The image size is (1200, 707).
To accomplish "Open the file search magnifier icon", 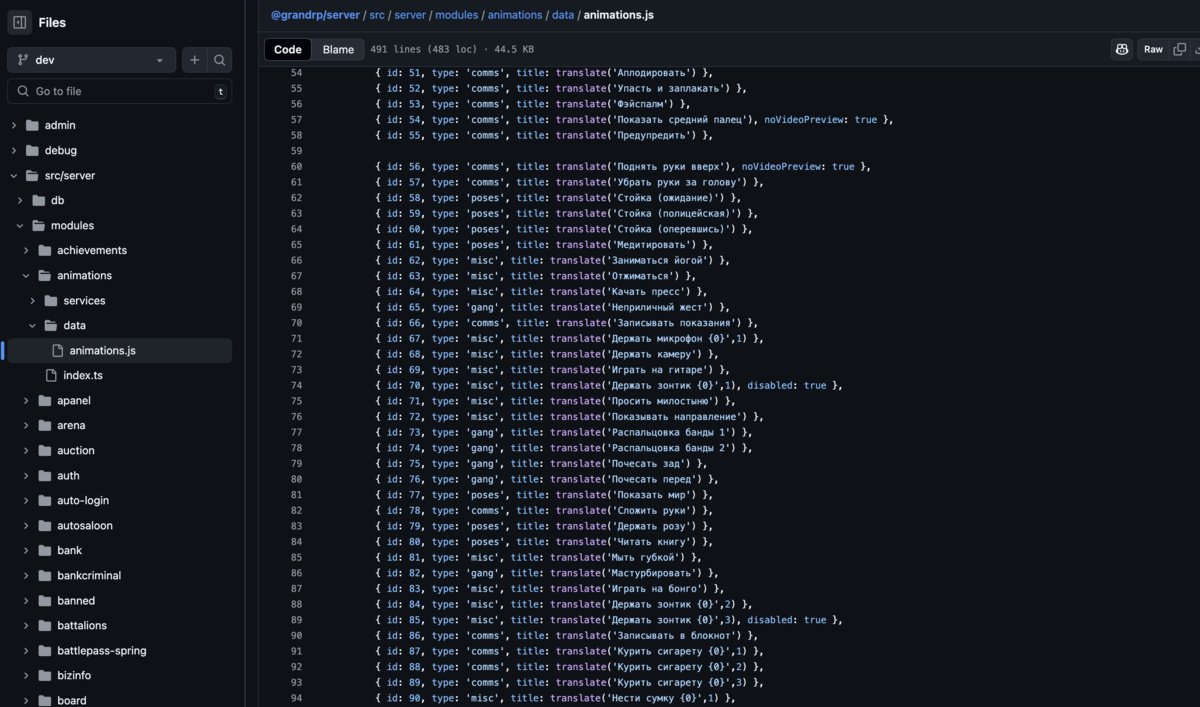I will coord(219,60).
